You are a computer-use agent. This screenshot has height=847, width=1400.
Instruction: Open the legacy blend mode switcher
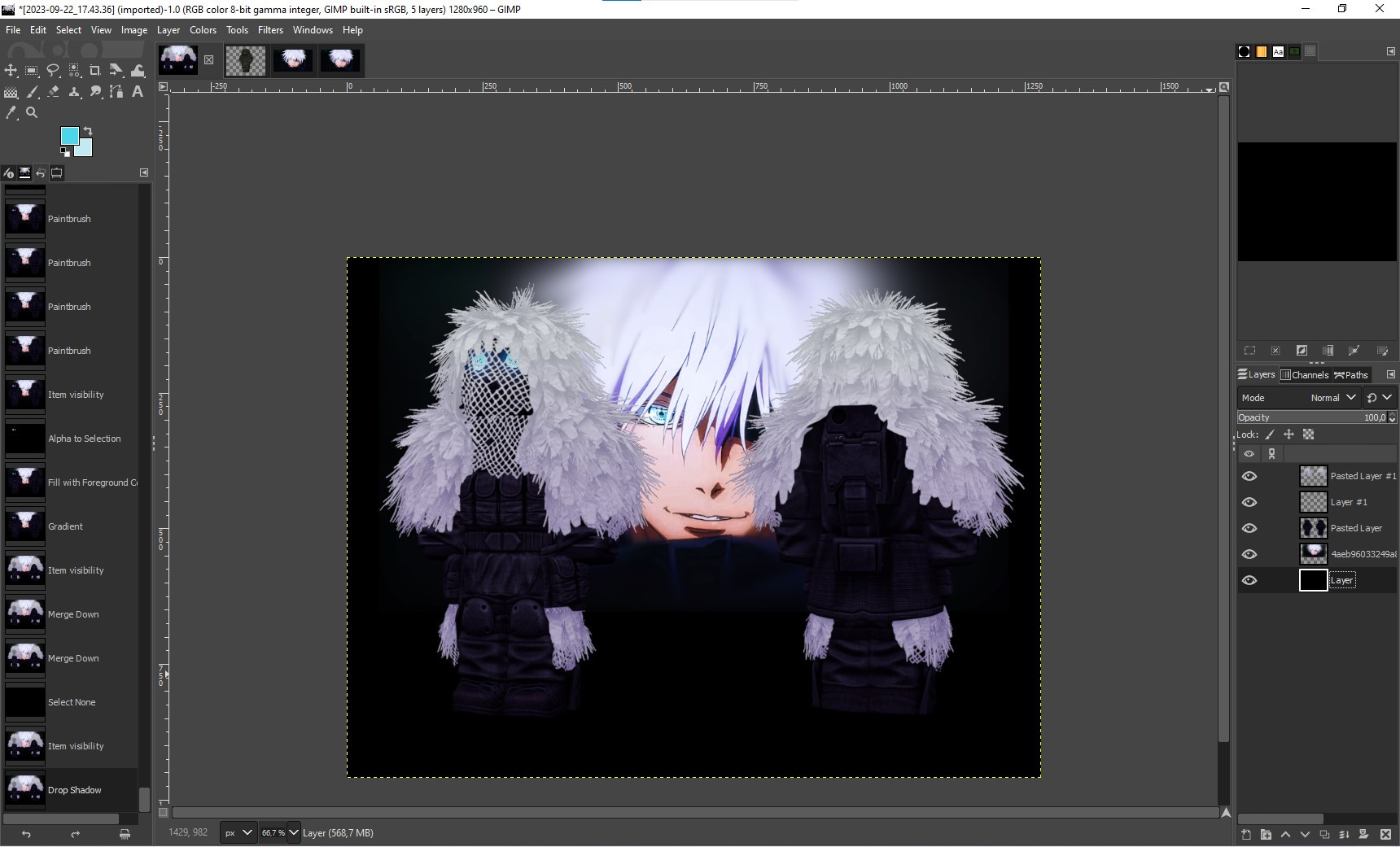(1379, 398)
